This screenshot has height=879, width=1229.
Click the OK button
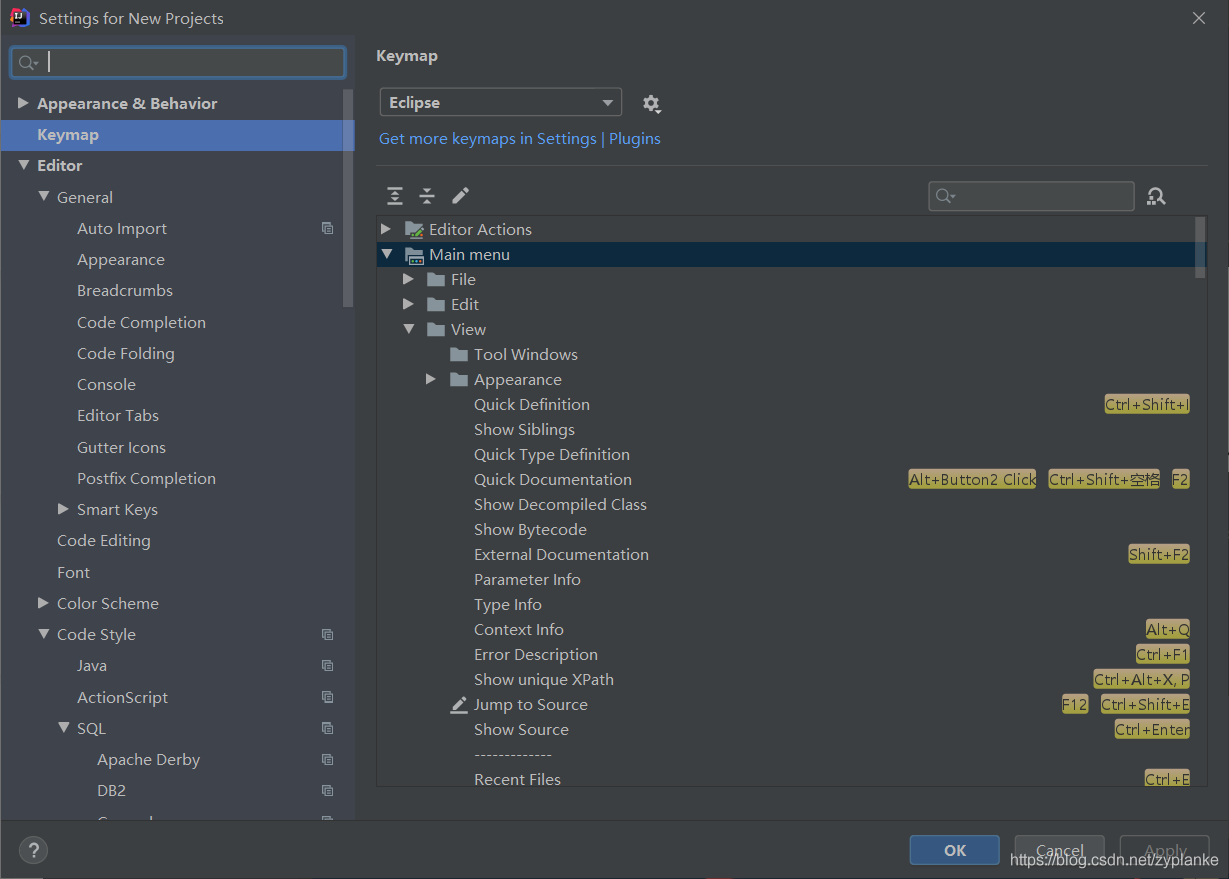954,850
